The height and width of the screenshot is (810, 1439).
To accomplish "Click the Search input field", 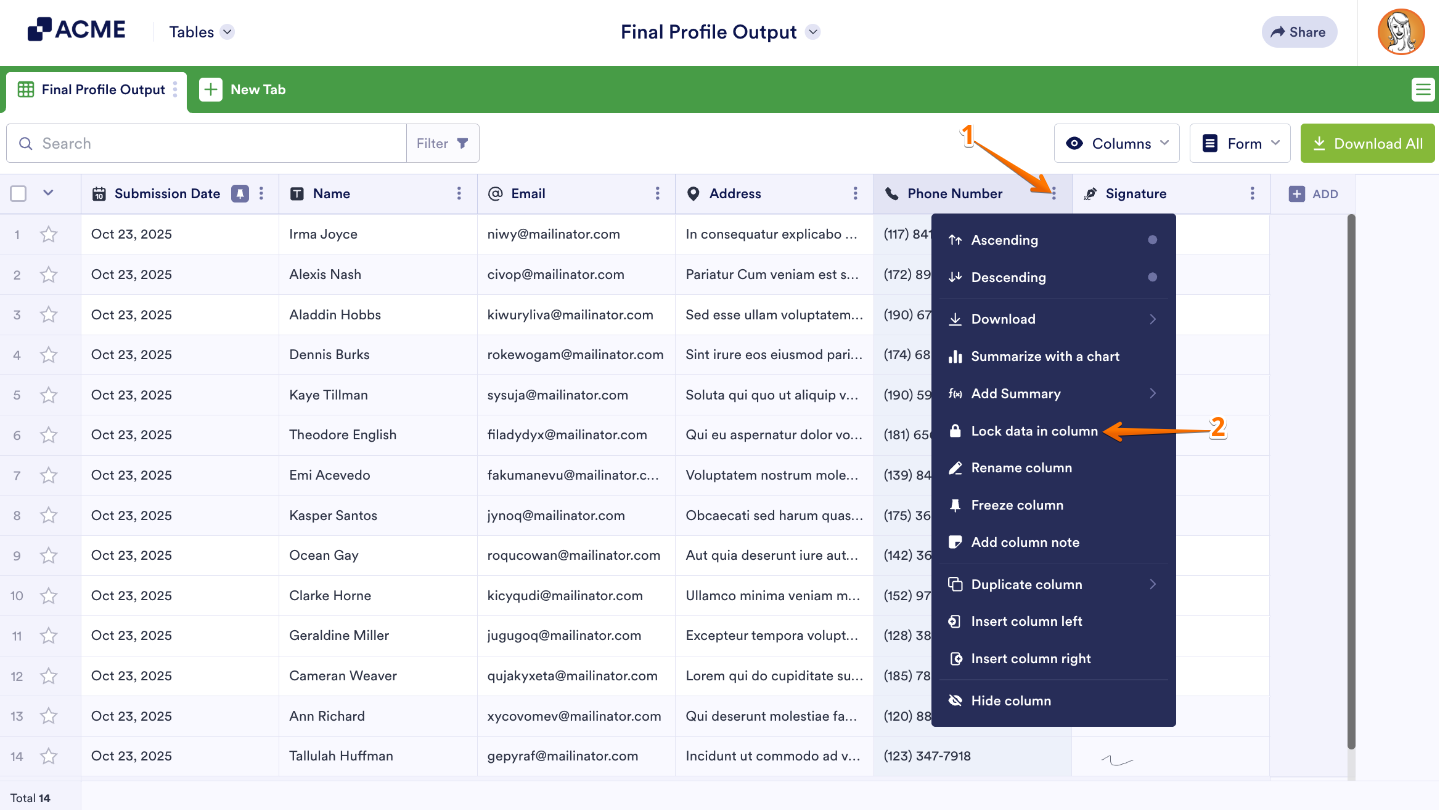I will click(x=207, y=144).
